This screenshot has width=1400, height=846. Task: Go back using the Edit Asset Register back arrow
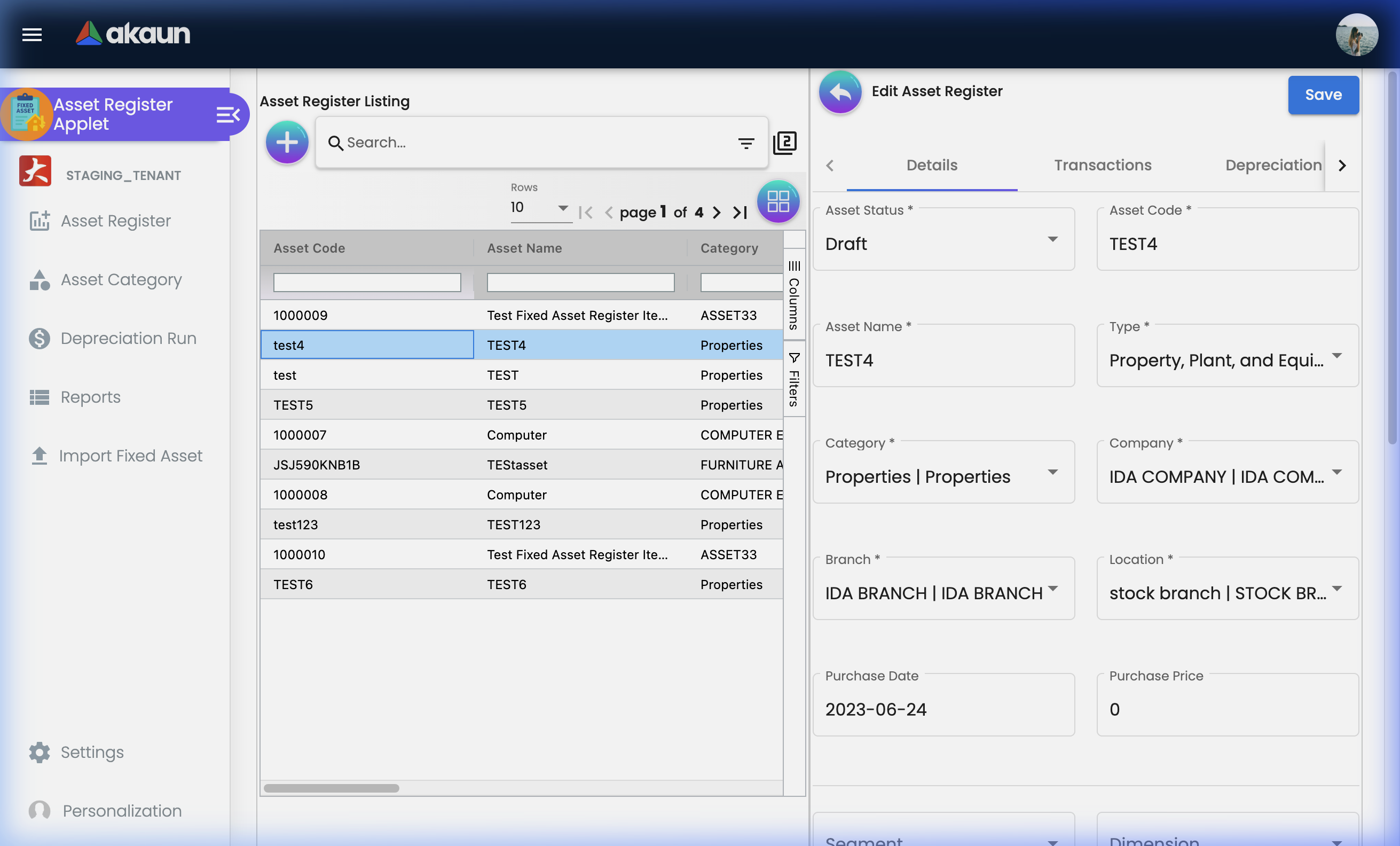point(840,92)
